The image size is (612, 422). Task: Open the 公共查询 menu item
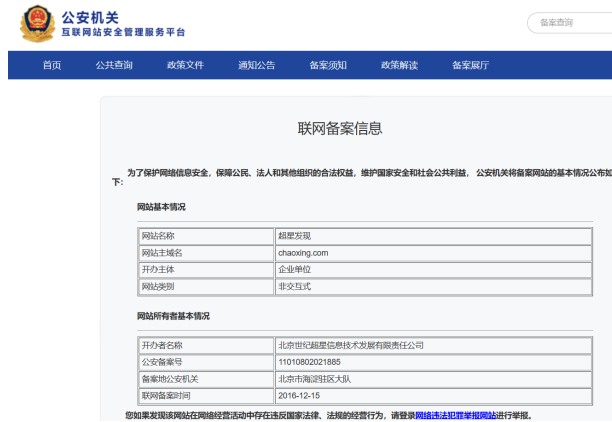pos(114,66)
